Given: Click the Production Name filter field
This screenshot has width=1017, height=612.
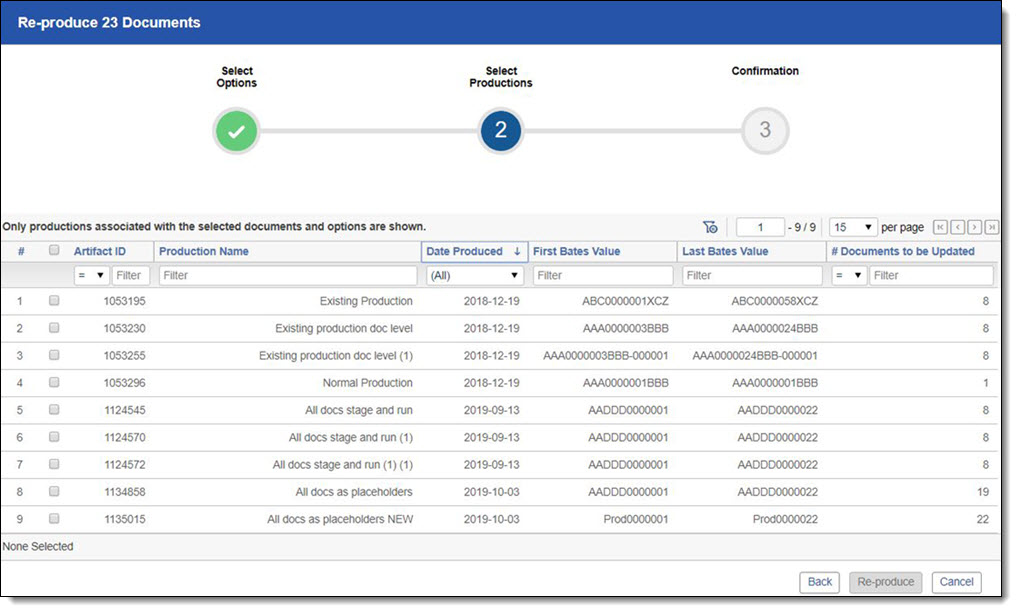Looking at the screenshot, I should coord(287,275).
